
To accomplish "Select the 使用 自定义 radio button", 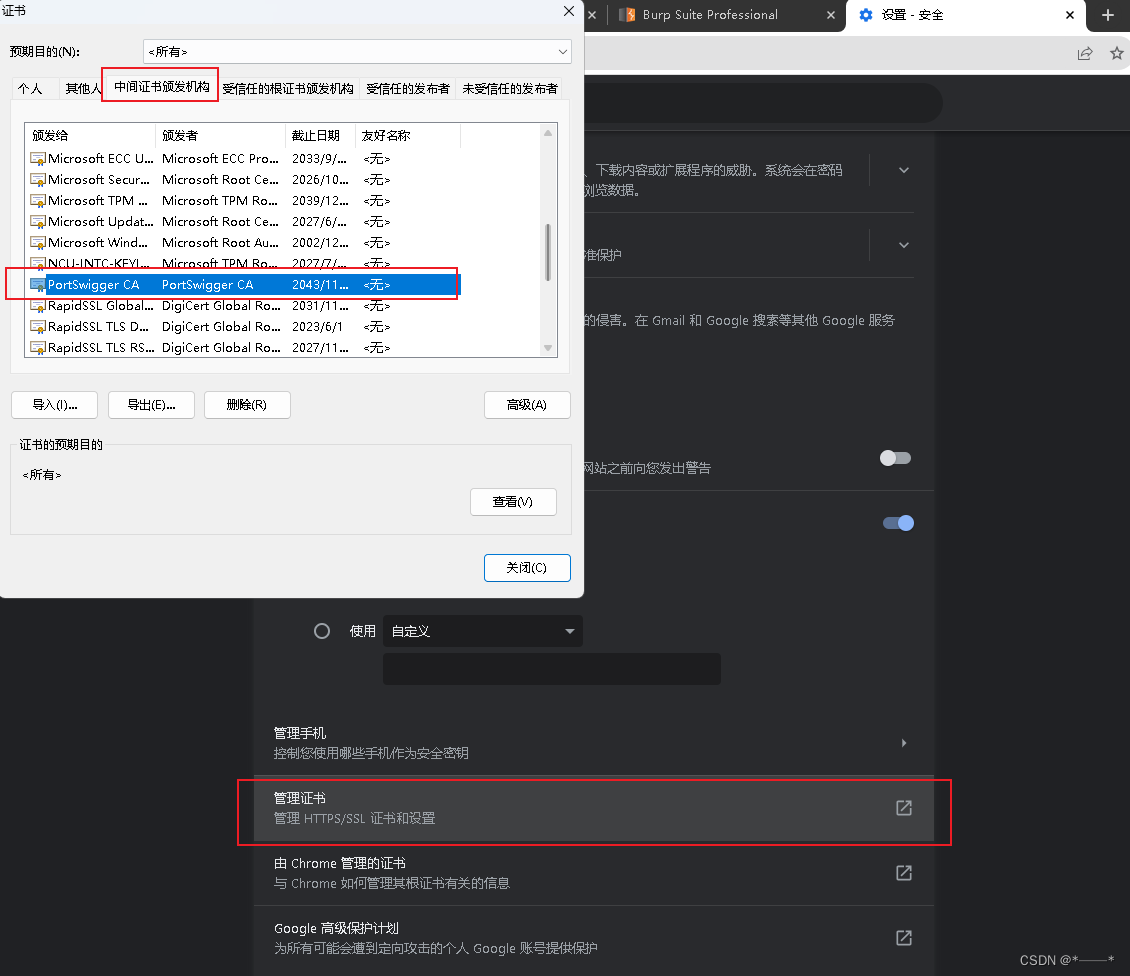I will click(322, 631).
